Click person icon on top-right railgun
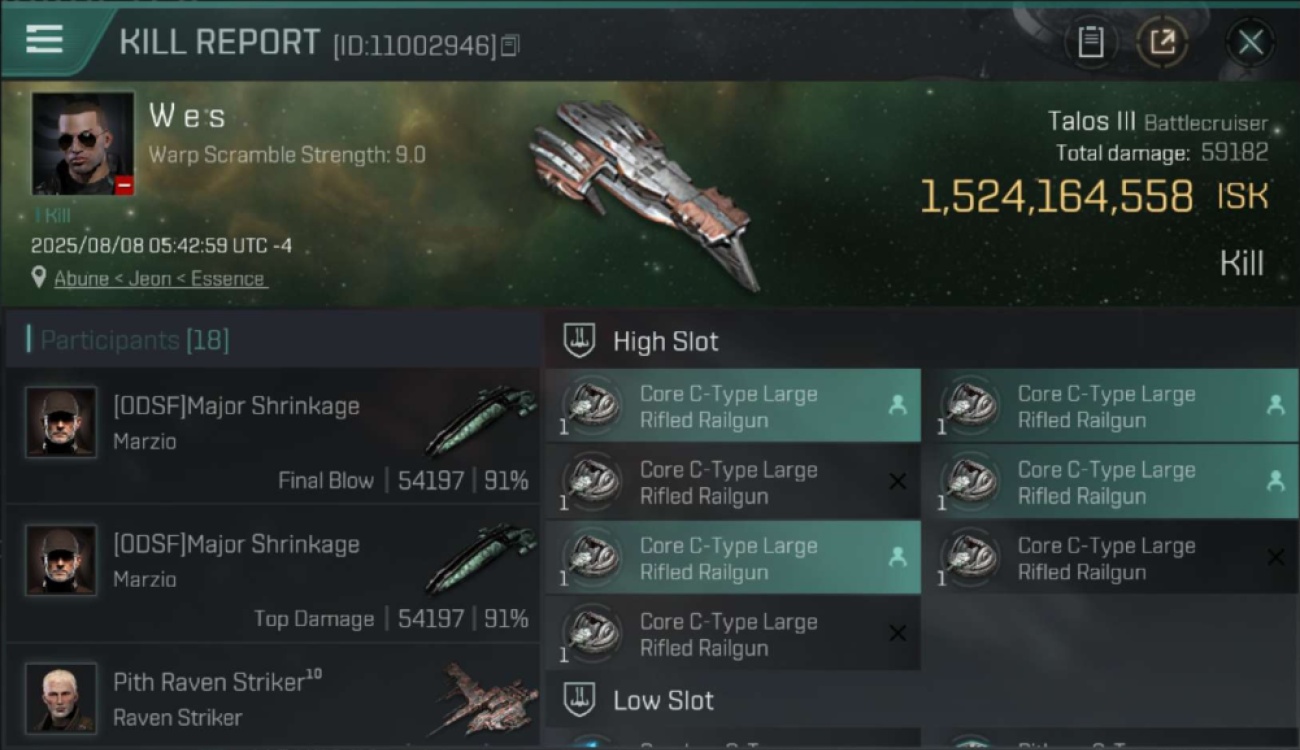This screenshot has height=750, width=1300. (x=1275, y=405)
